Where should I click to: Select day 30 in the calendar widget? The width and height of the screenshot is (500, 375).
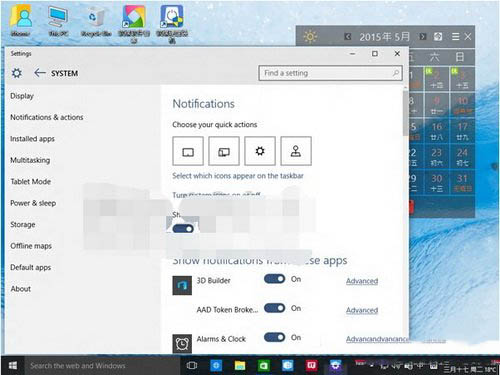(x=437, y=183)
